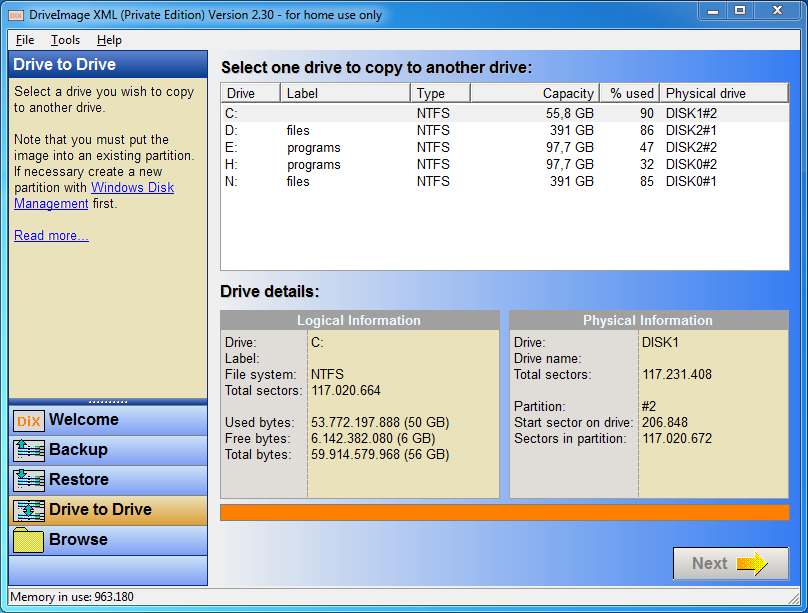Click the DiX Welcome icon
Screen dimensions: 808x613
(29, 421)
